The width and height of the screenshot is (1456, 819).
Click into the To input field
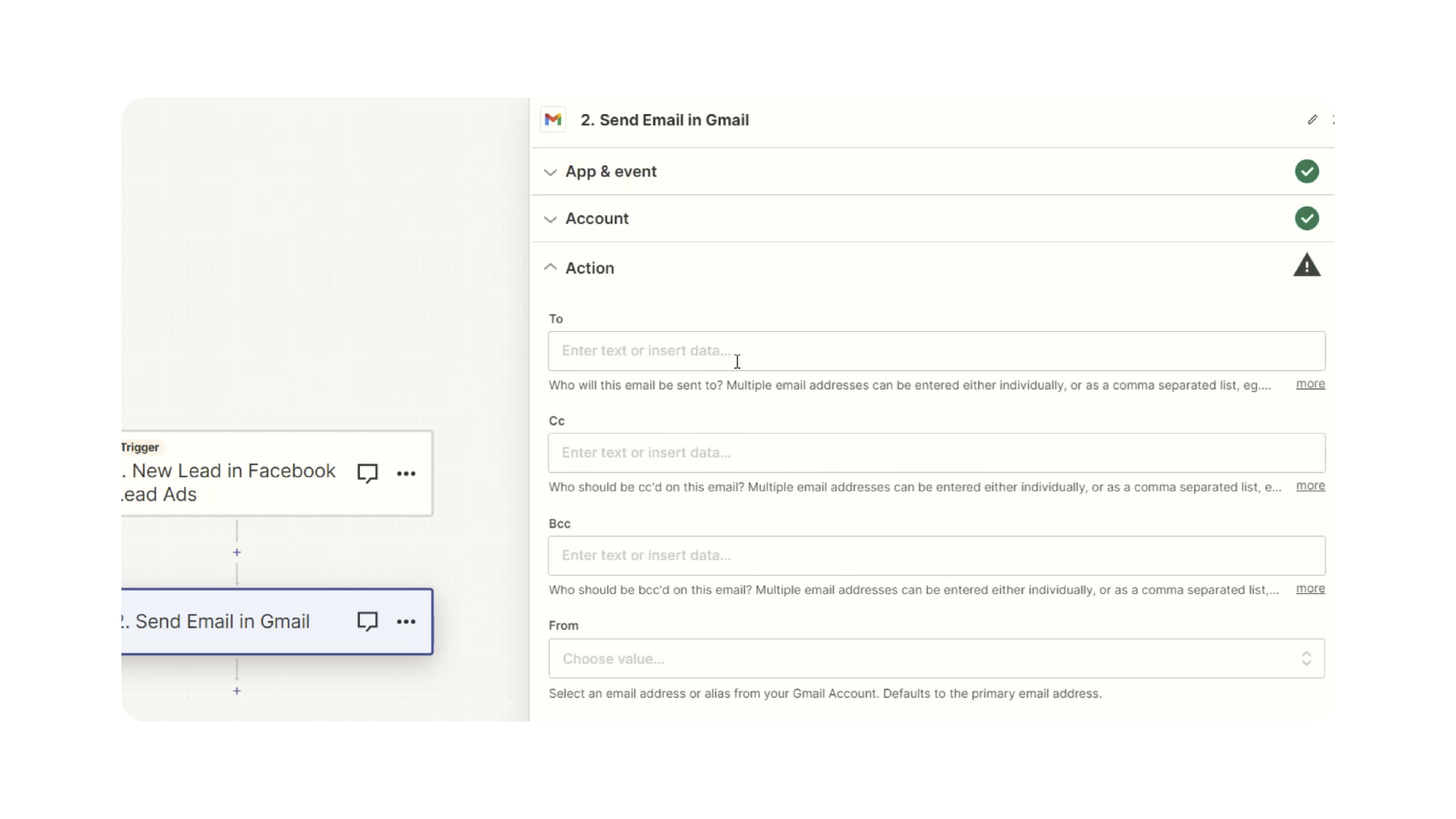coord(936,351)
